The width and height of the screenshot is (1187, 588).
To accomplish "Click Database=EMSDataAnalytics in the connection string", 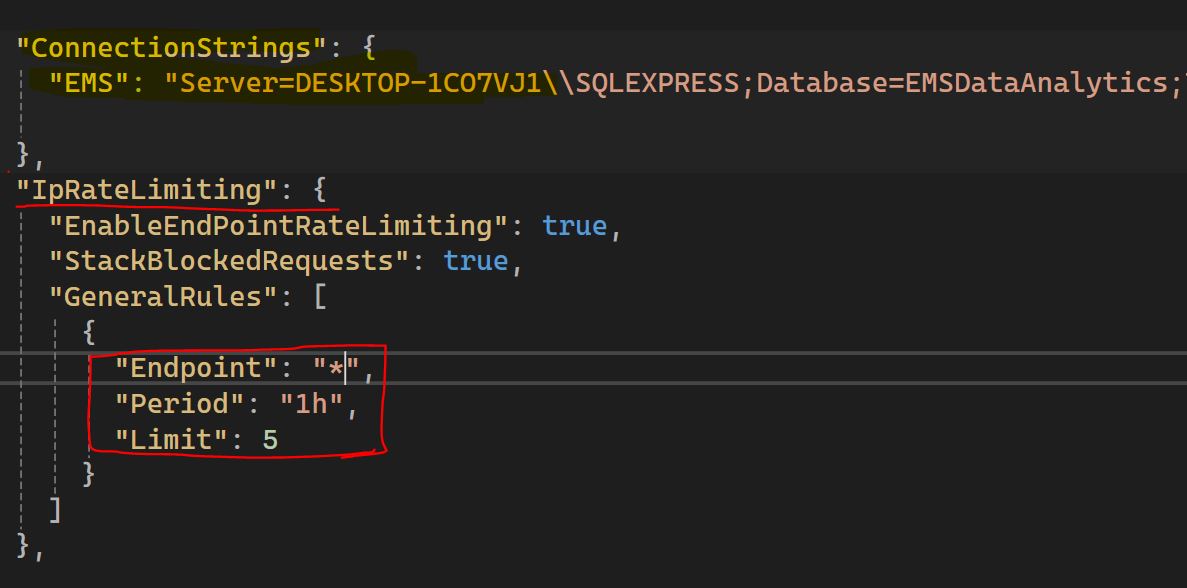I will coord(1012,83).
